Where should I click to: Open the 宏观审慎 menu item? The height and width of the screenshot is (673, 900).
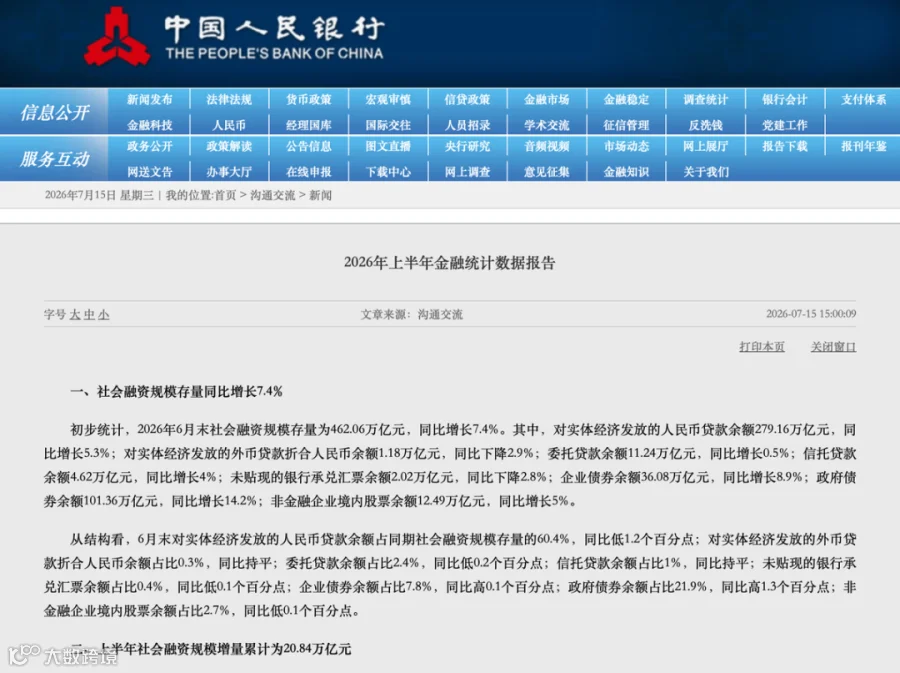388,100
